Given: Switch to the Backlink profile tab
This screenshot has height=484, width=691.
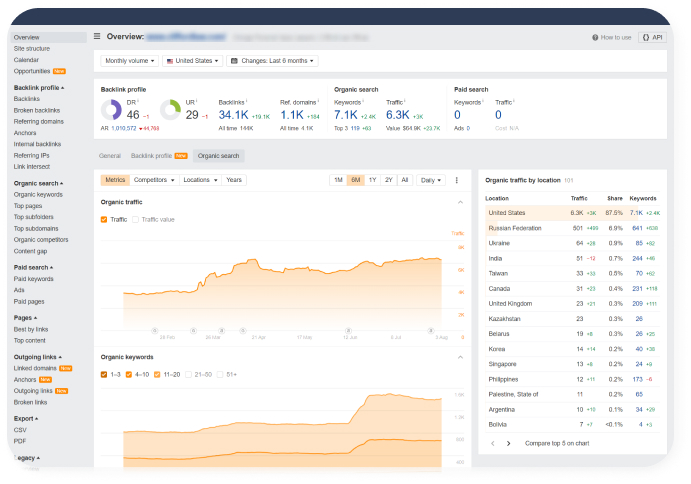Looking at the screenshot, I should click(x=153, y=156).
